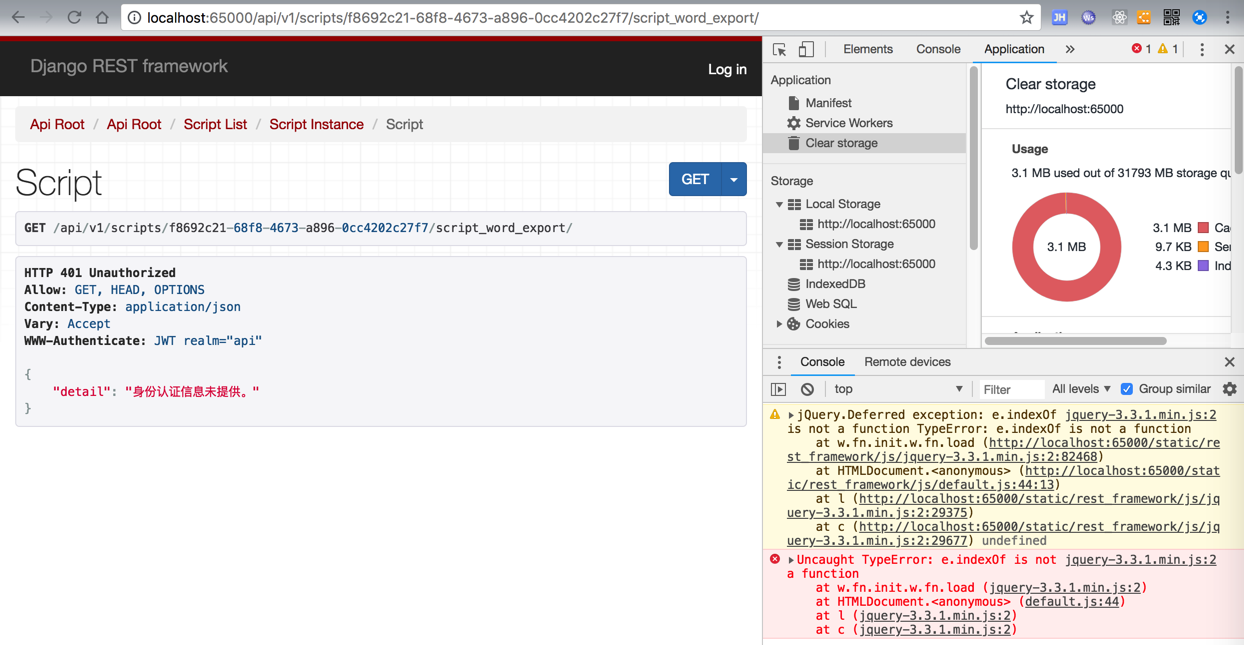Toggle the device toolbar icon in DevTools
This screenshot has width=1244, height=645.
tap(806, 49)
